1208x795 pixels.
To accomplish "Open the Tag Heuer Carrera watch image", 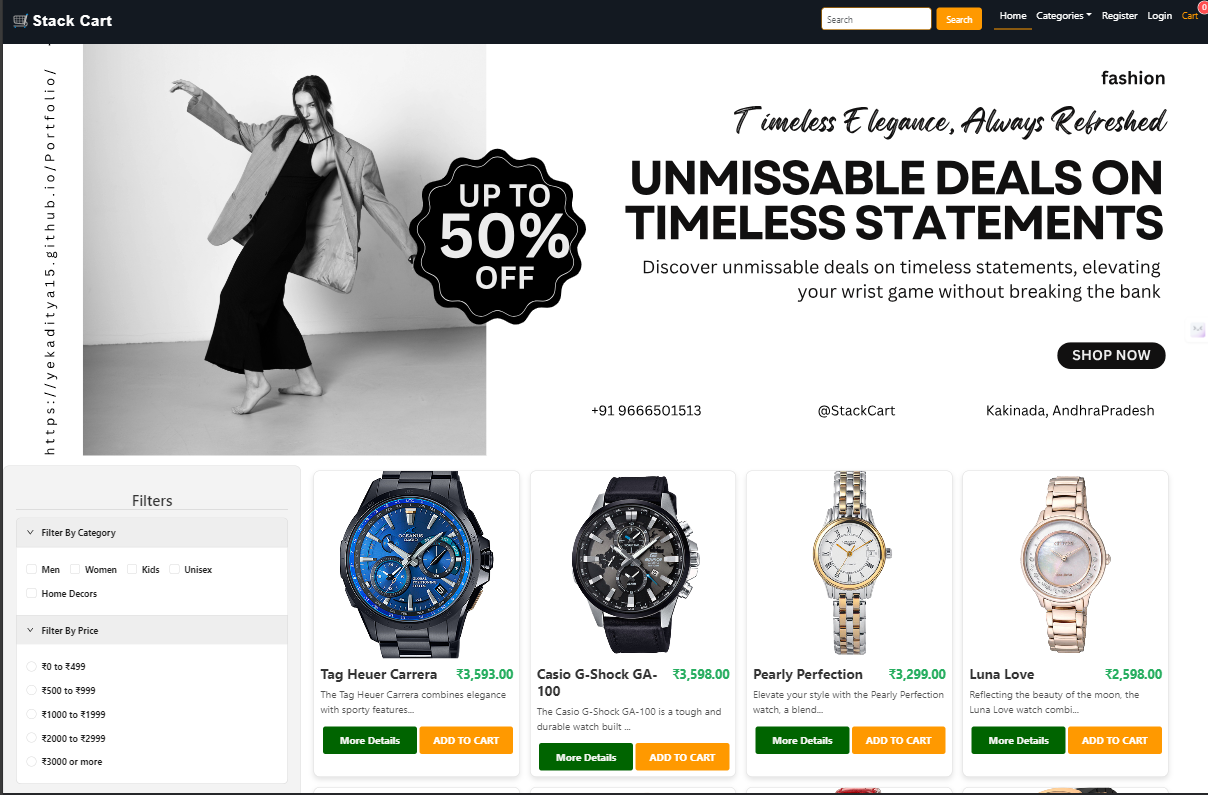I will [416, 564].
